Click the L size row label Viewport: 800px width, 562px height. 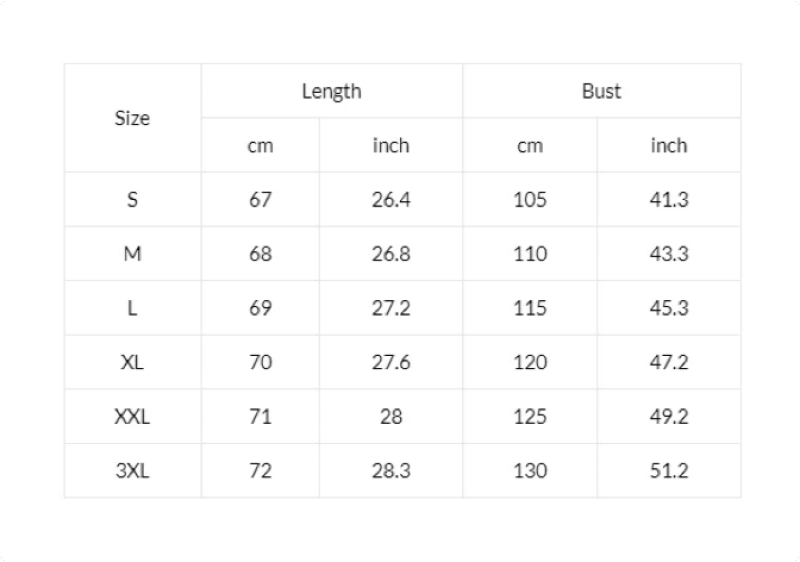click(132, 308)
